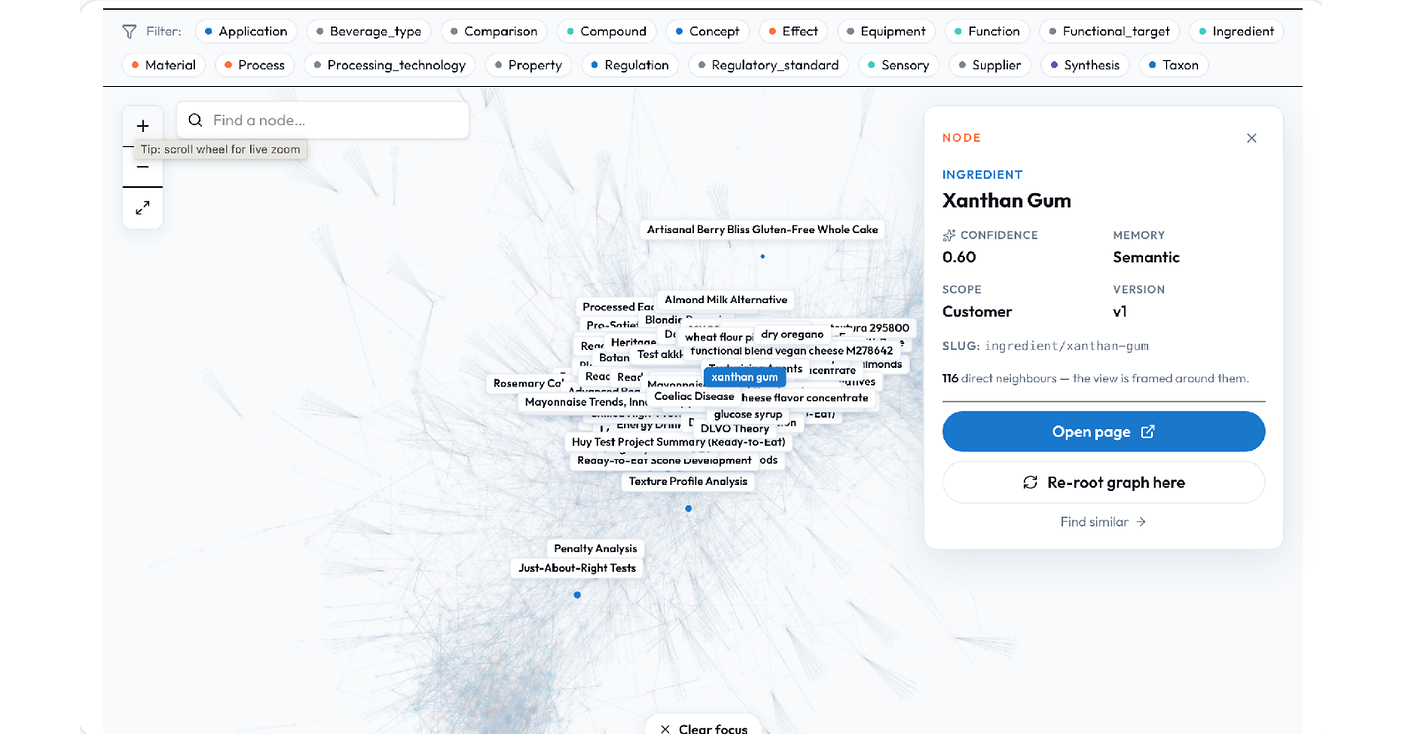Viewport: 1402px width, 734px height.
Task: Toggle the Compound filter chip
Action: (x=607, y=32)
